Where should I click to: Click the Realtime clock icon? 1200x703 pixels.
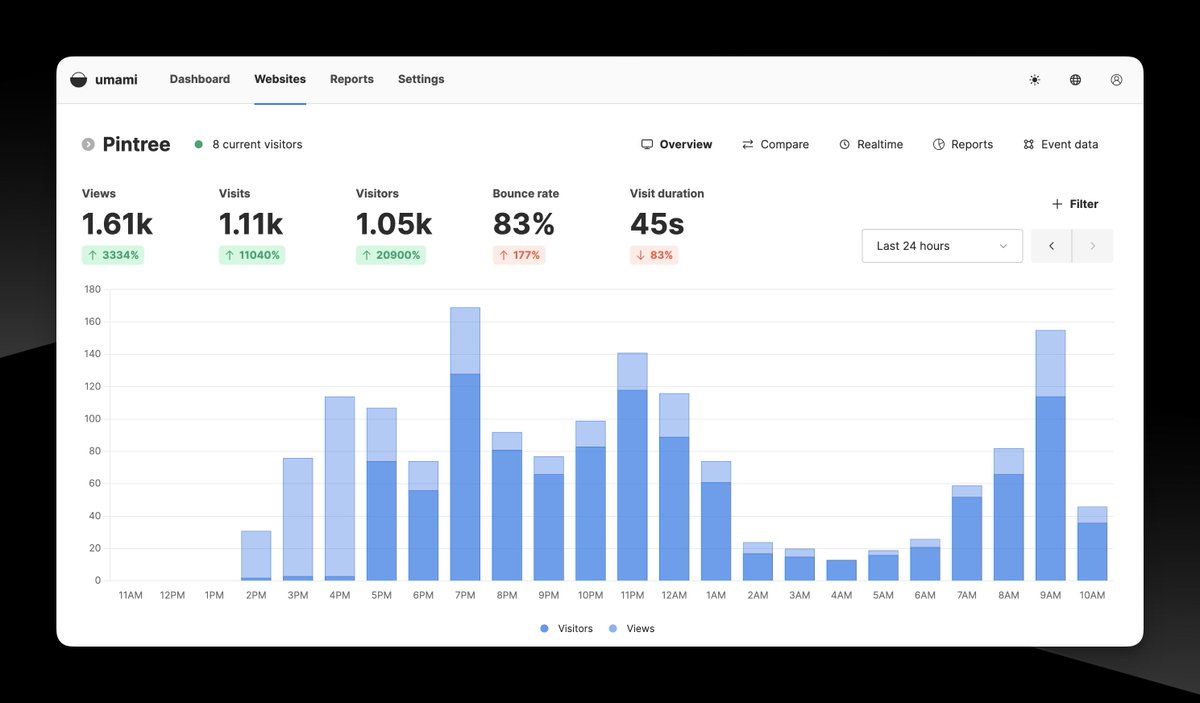[844, 145]
